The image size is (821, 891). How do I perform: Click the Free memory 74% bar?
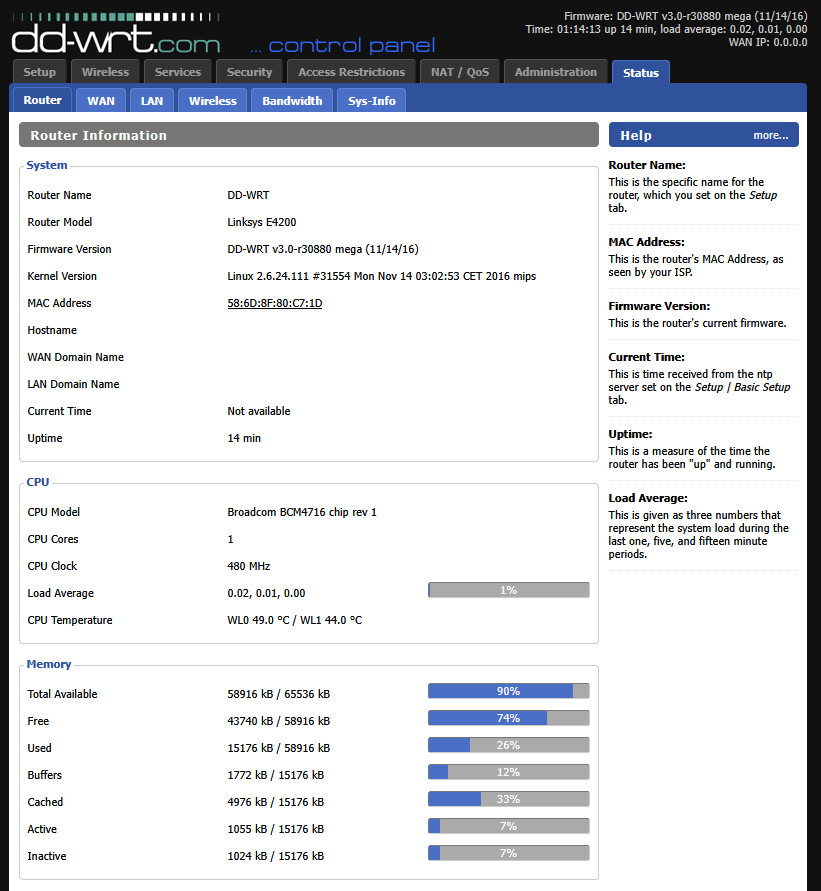click(509, 718)
